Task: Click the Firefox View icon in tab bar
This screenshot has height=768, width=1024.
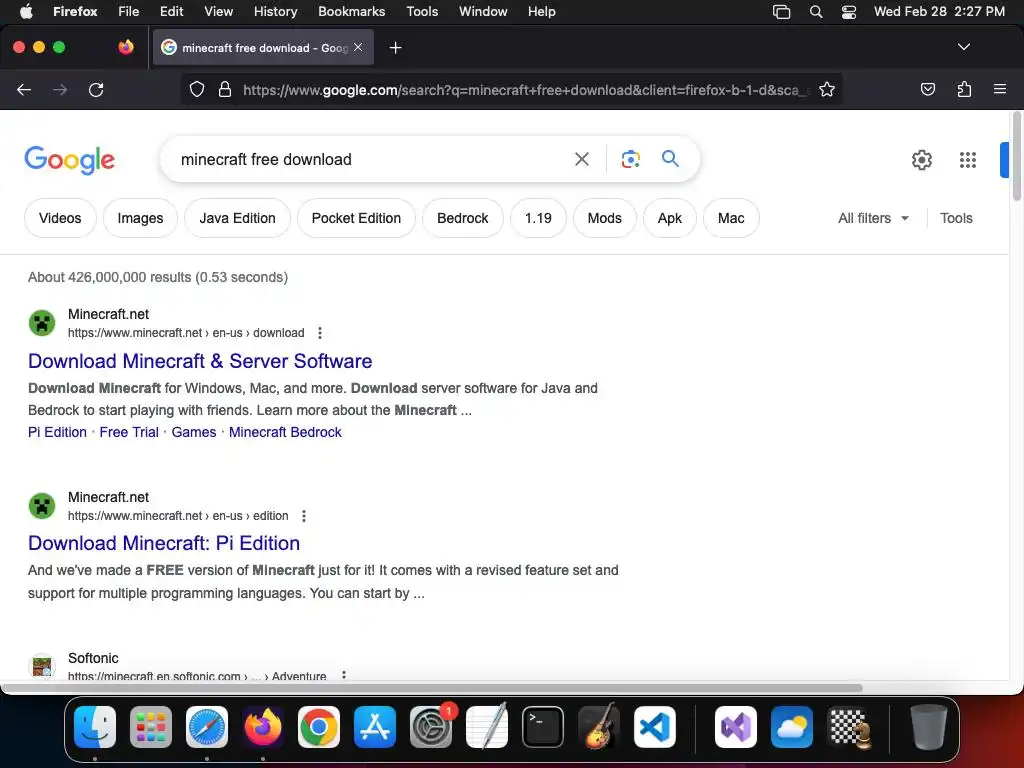Action: click(x=126, y=47)
